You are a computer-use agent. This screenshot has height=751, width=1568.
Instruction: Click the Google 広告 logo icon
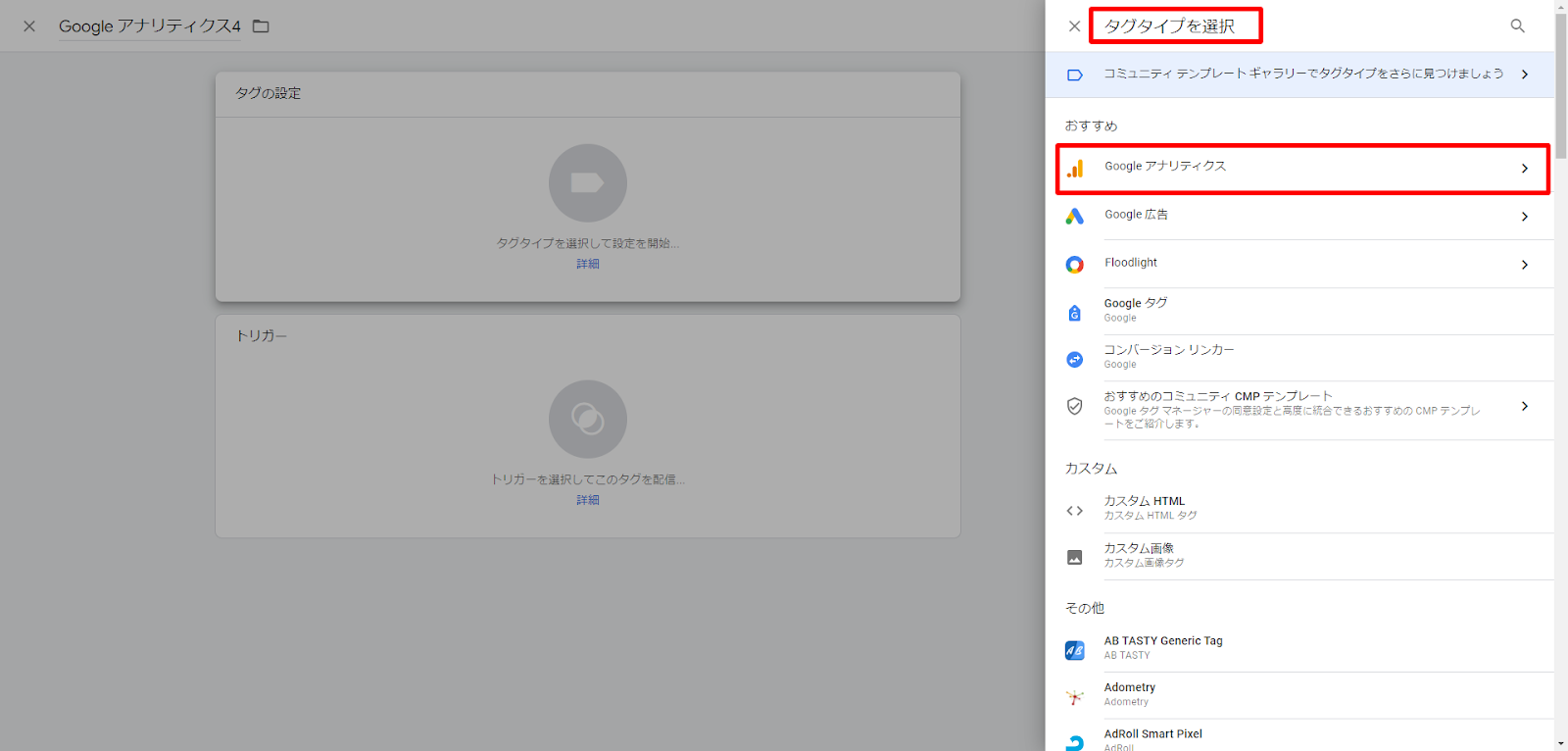(1075, 217)
